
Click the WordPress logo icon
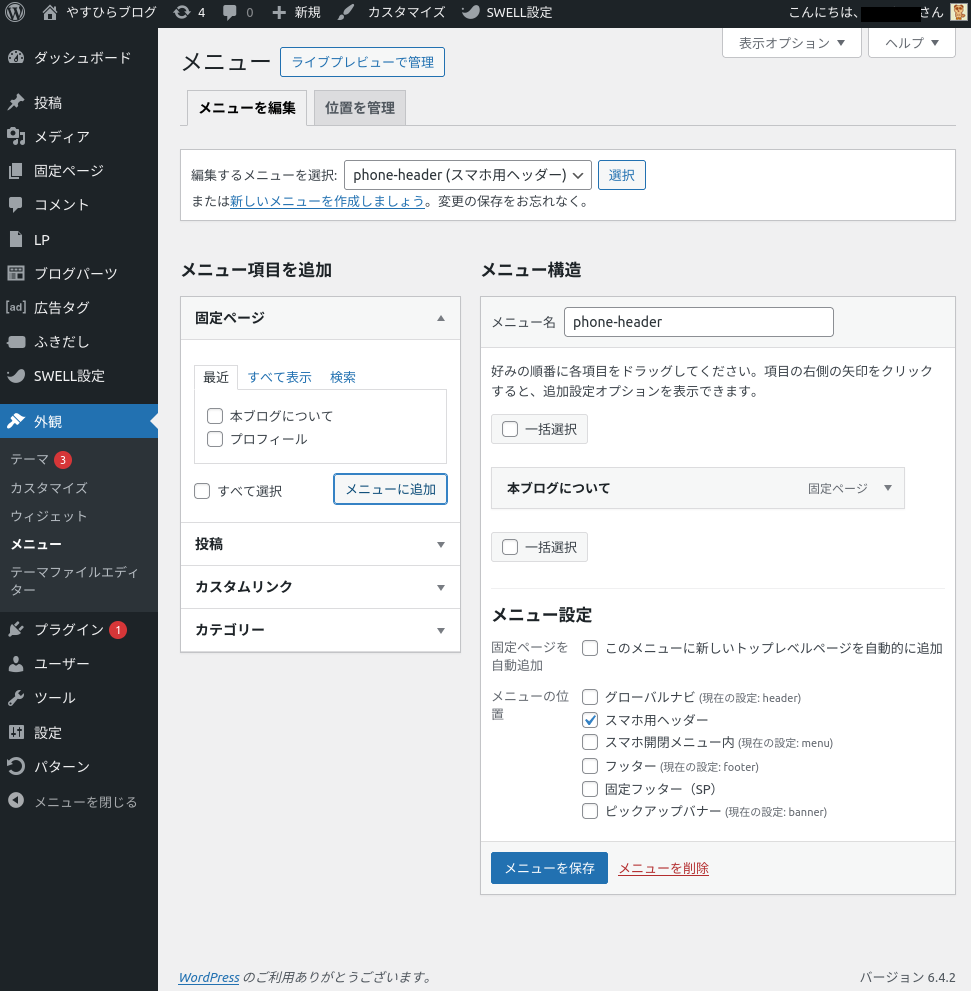(15, 12)
